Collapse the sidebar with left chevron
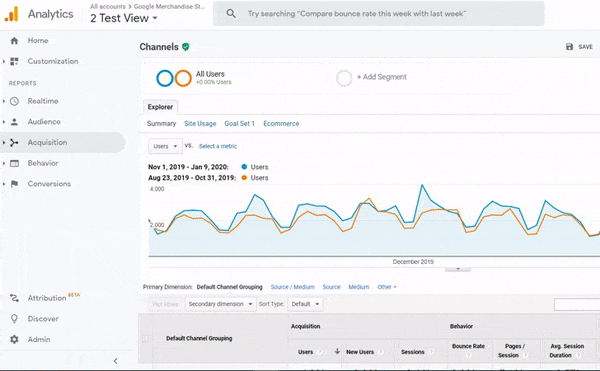 click(116, 361)
